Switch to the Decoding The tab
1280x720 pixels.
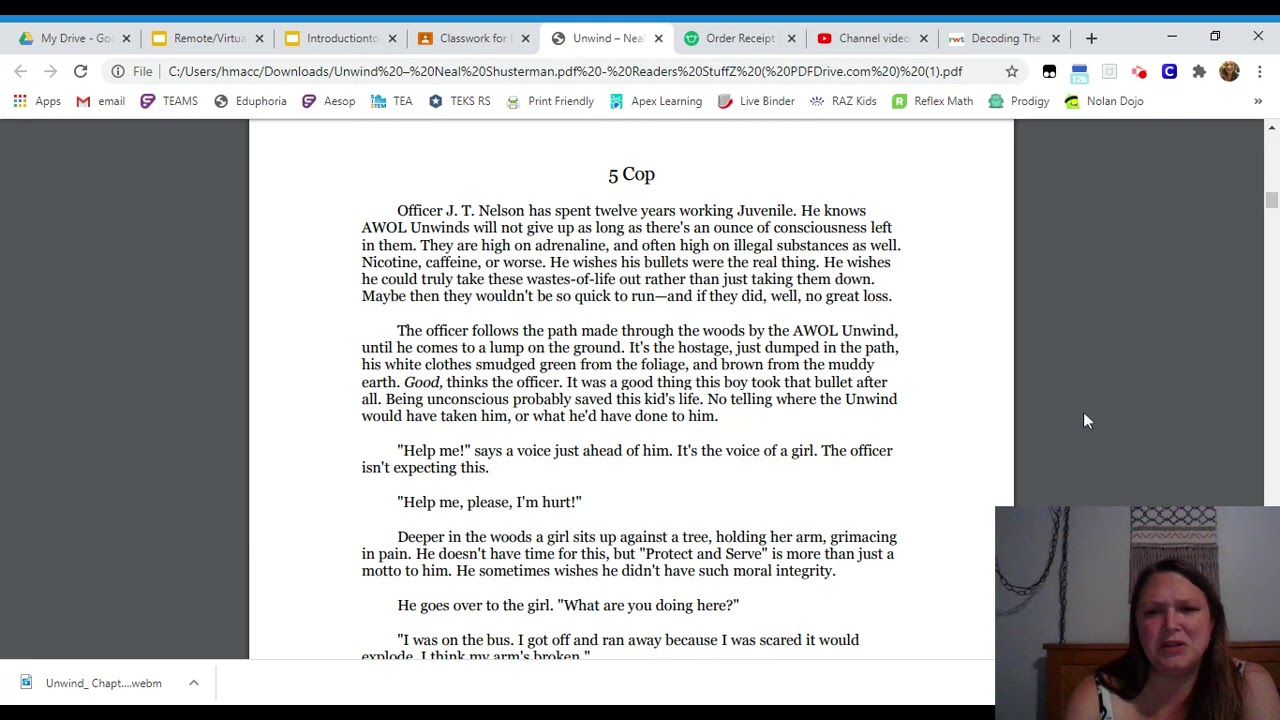click(x=998, y=38)
